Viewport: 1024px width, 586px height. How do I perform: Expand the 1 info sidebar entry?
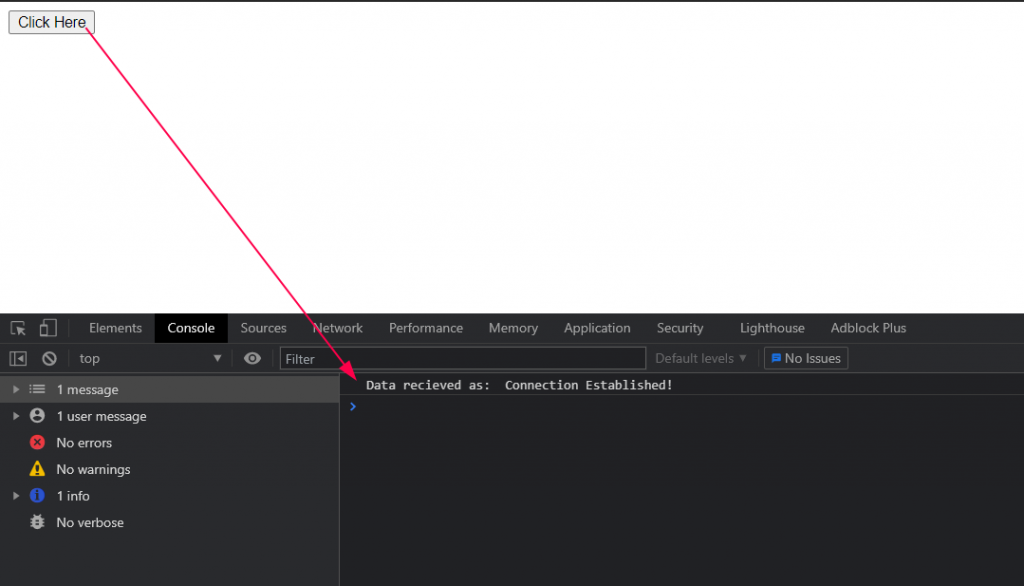pyautogui.click(x=15, y=495)
